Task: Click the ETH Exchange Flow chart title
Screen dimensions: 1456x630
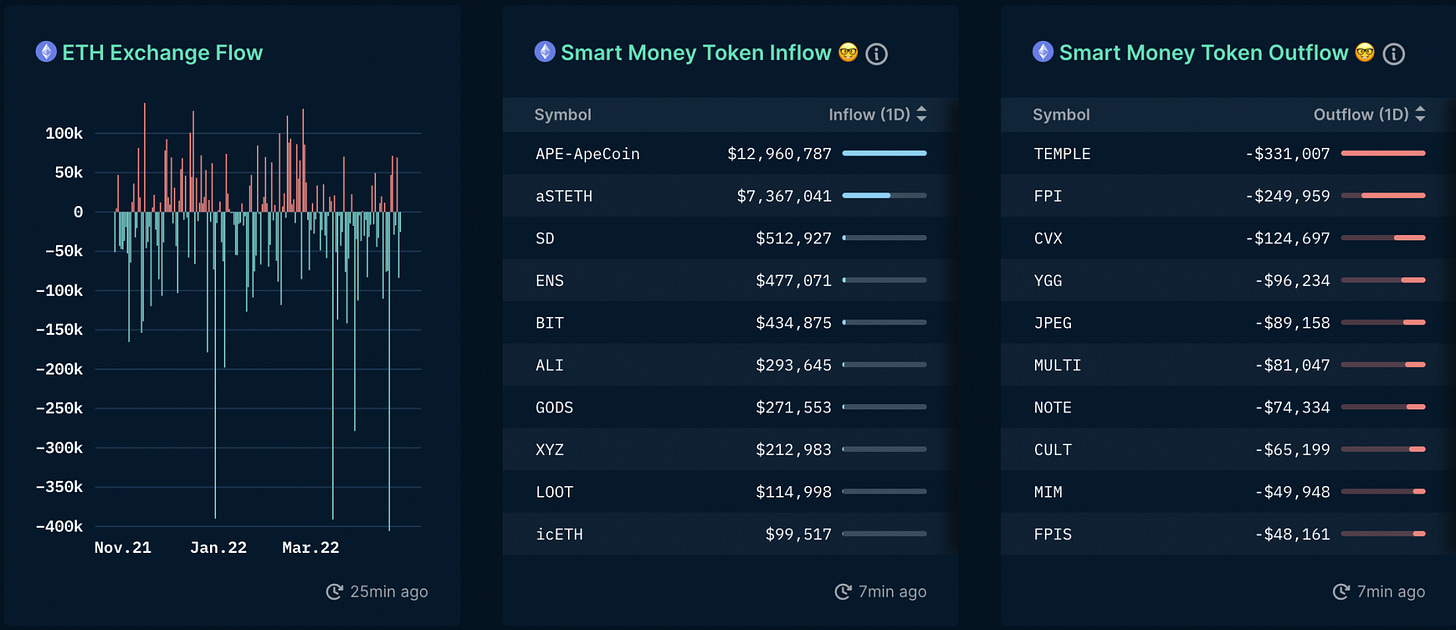Action: click(163, 53)
